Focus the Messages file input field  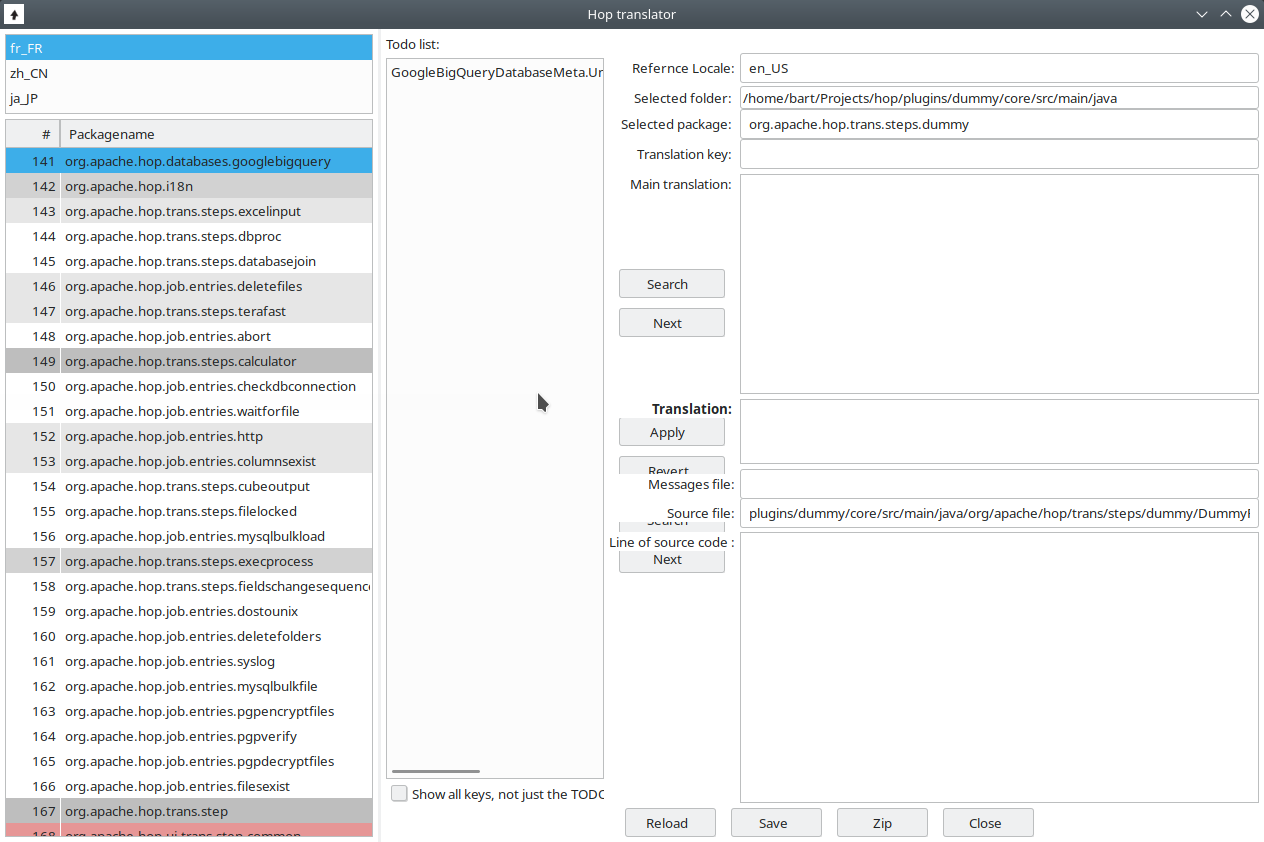point(998,484)
